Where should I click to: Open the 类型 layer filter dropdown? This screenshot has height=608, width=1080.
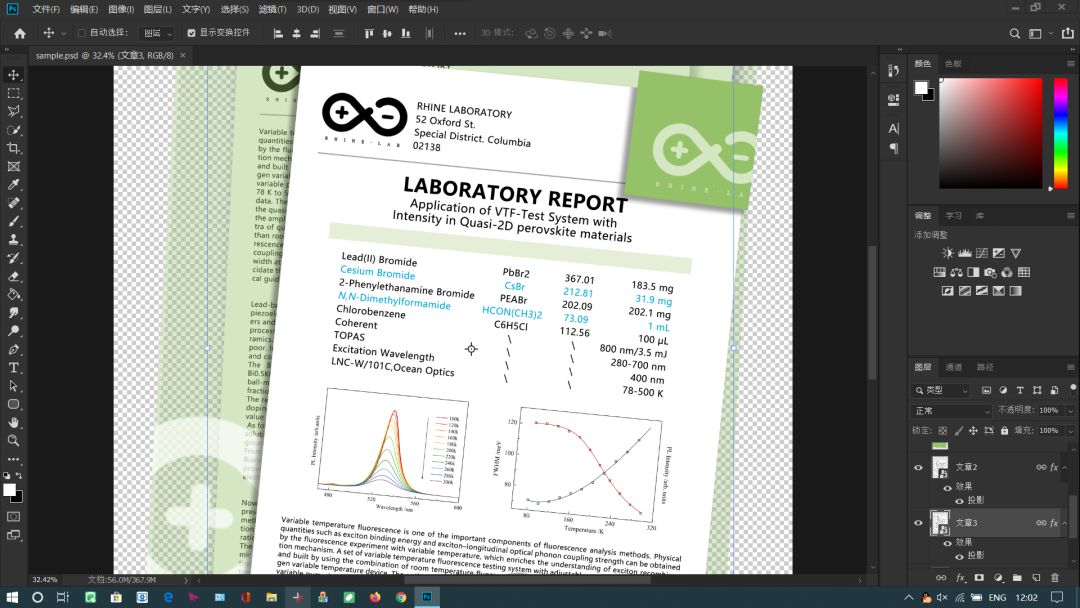(940, 390)
